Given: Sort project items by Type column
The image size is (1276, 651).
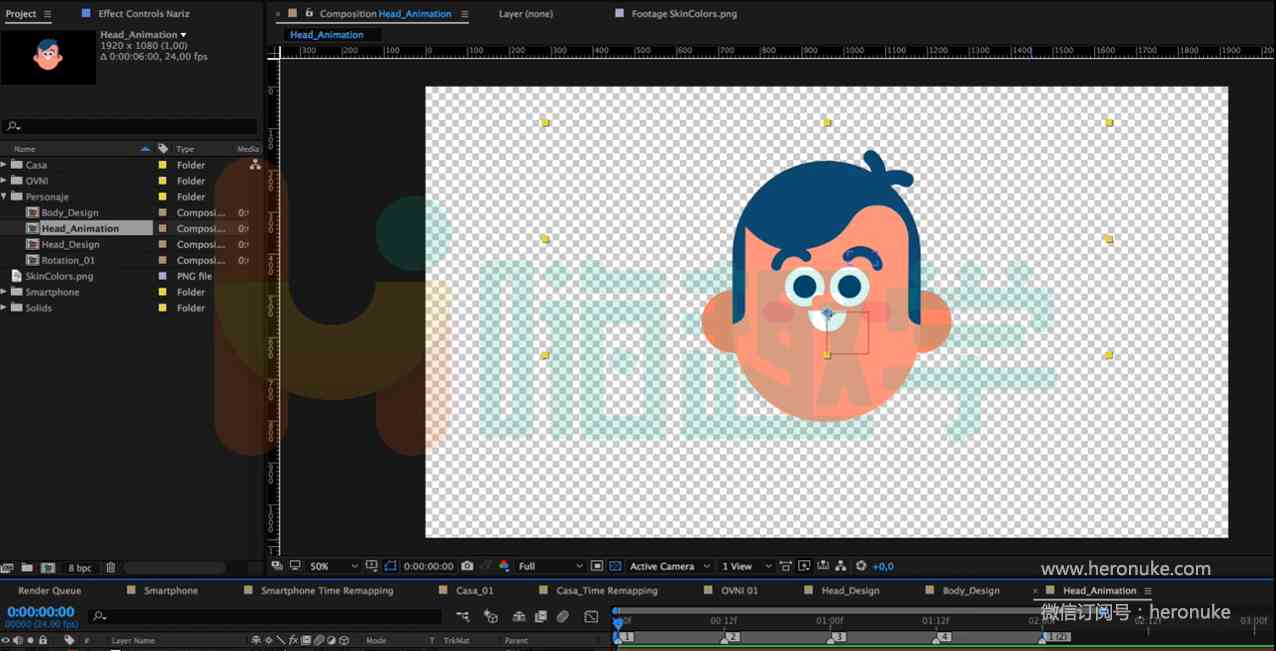Looking at the screenshot, I should pos(185,149).
